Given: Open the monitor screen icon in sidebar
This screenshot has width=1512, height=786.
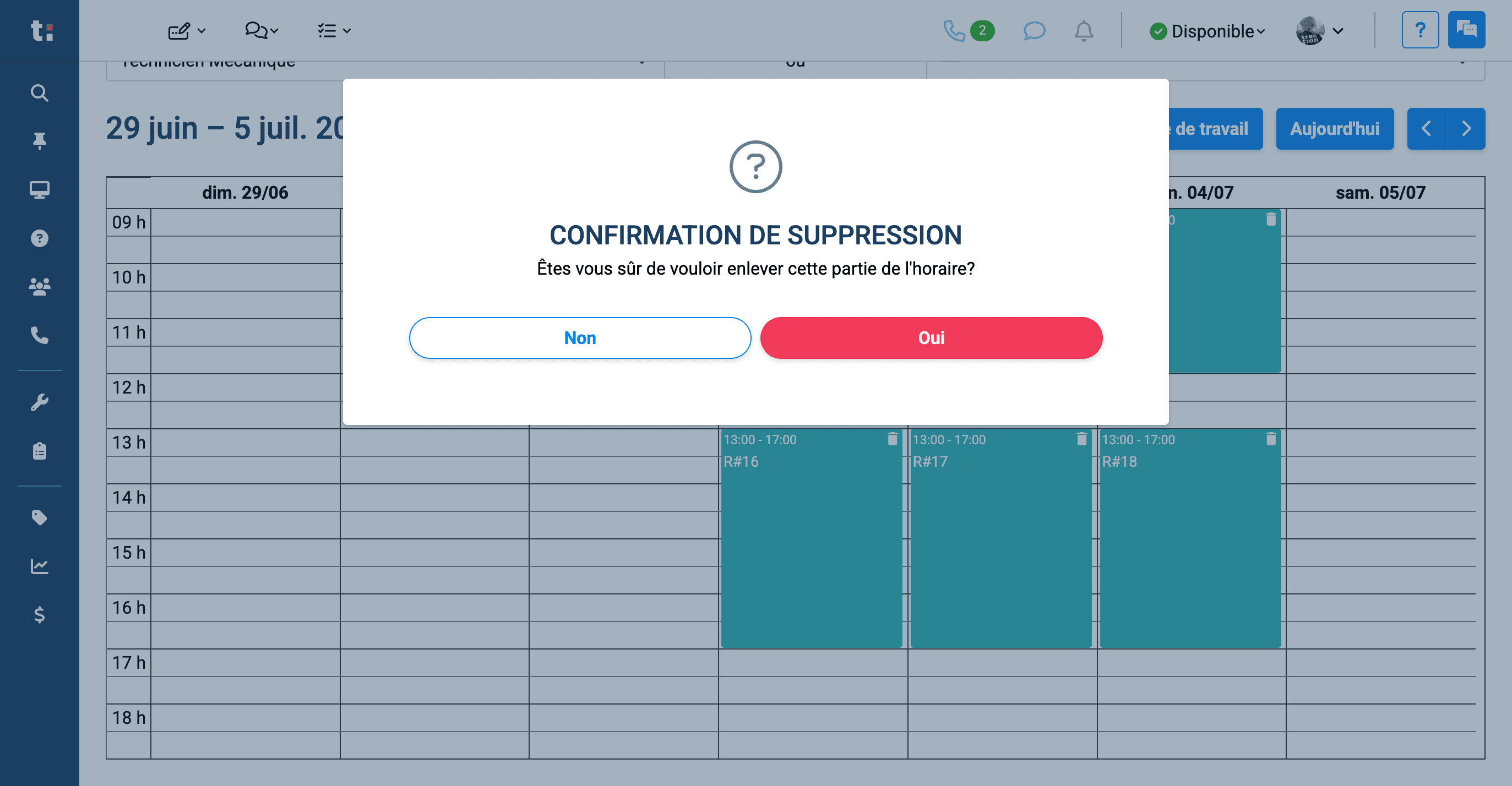Looking at the screenshot, I should click(39, 189).
